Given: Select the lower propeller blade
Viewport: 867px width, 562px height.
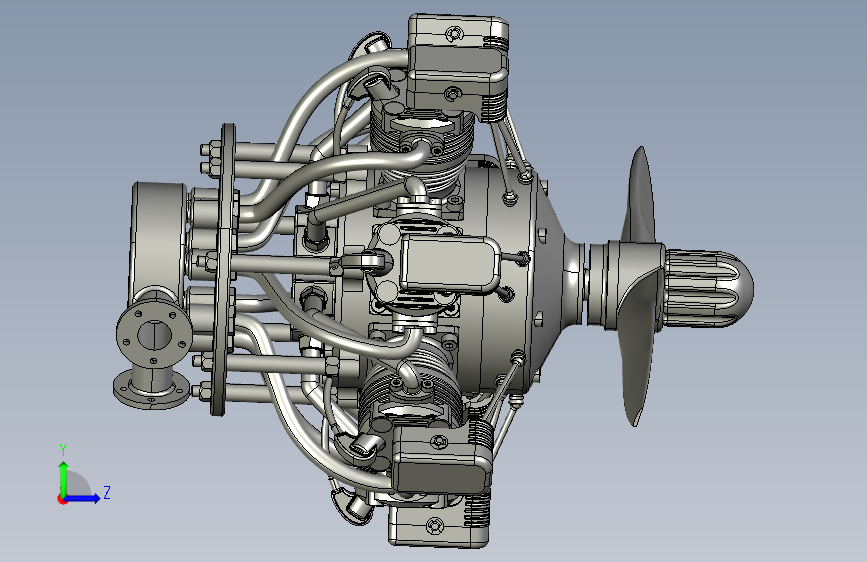Looking at the screenshot, I should 640,348.
